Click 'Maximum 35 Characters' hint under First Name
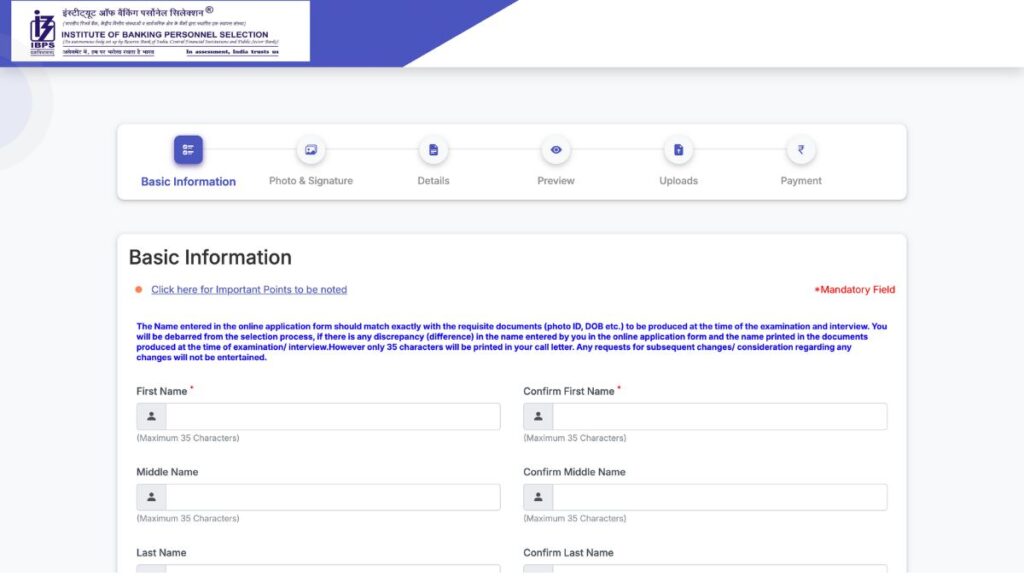 (188, 438)
